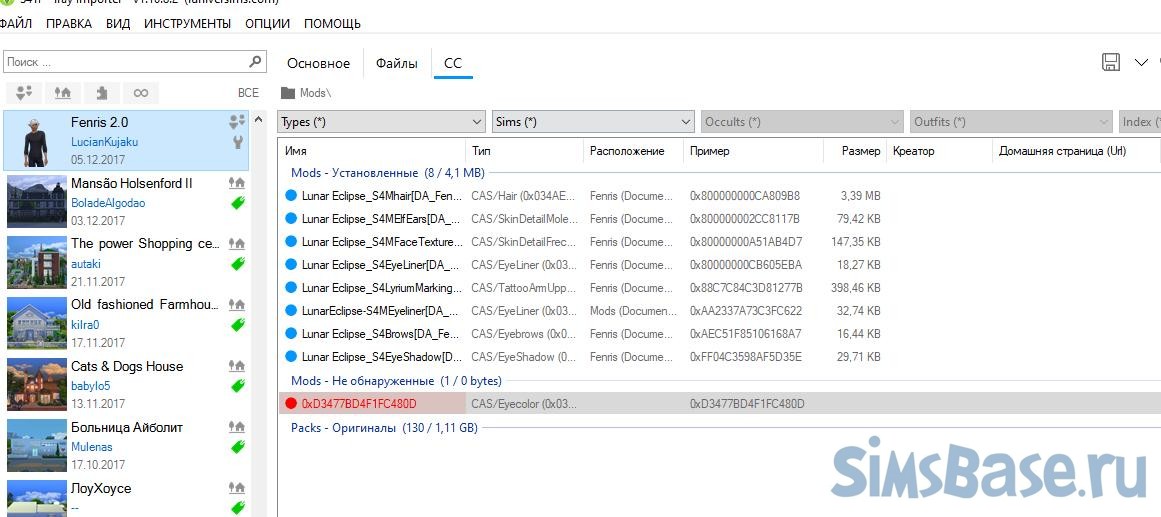Click the wrench icon on Fenris 2.0

point(237,142)
